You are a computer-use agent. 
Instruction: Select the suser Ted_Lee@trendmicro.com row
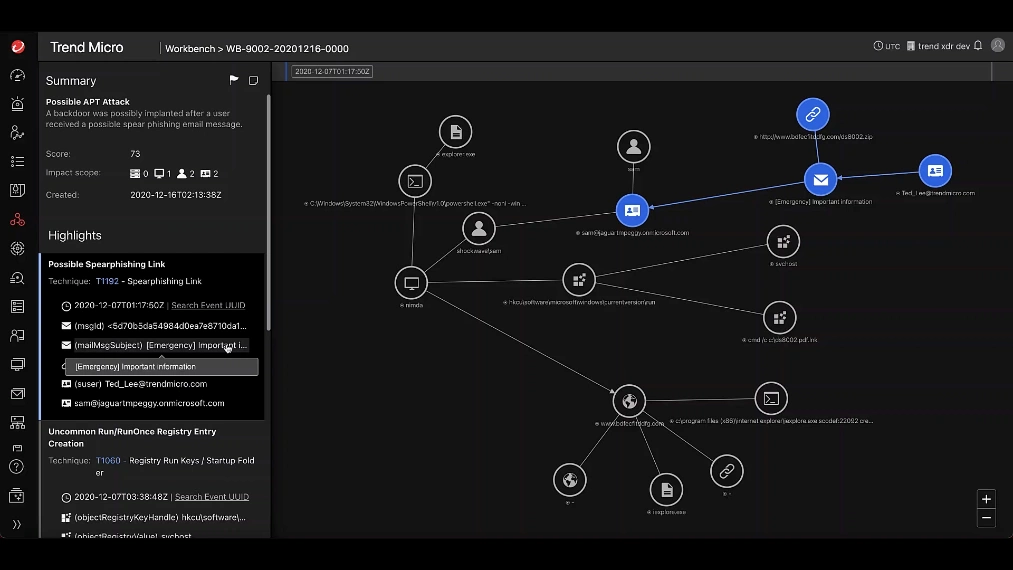(134, 384)
